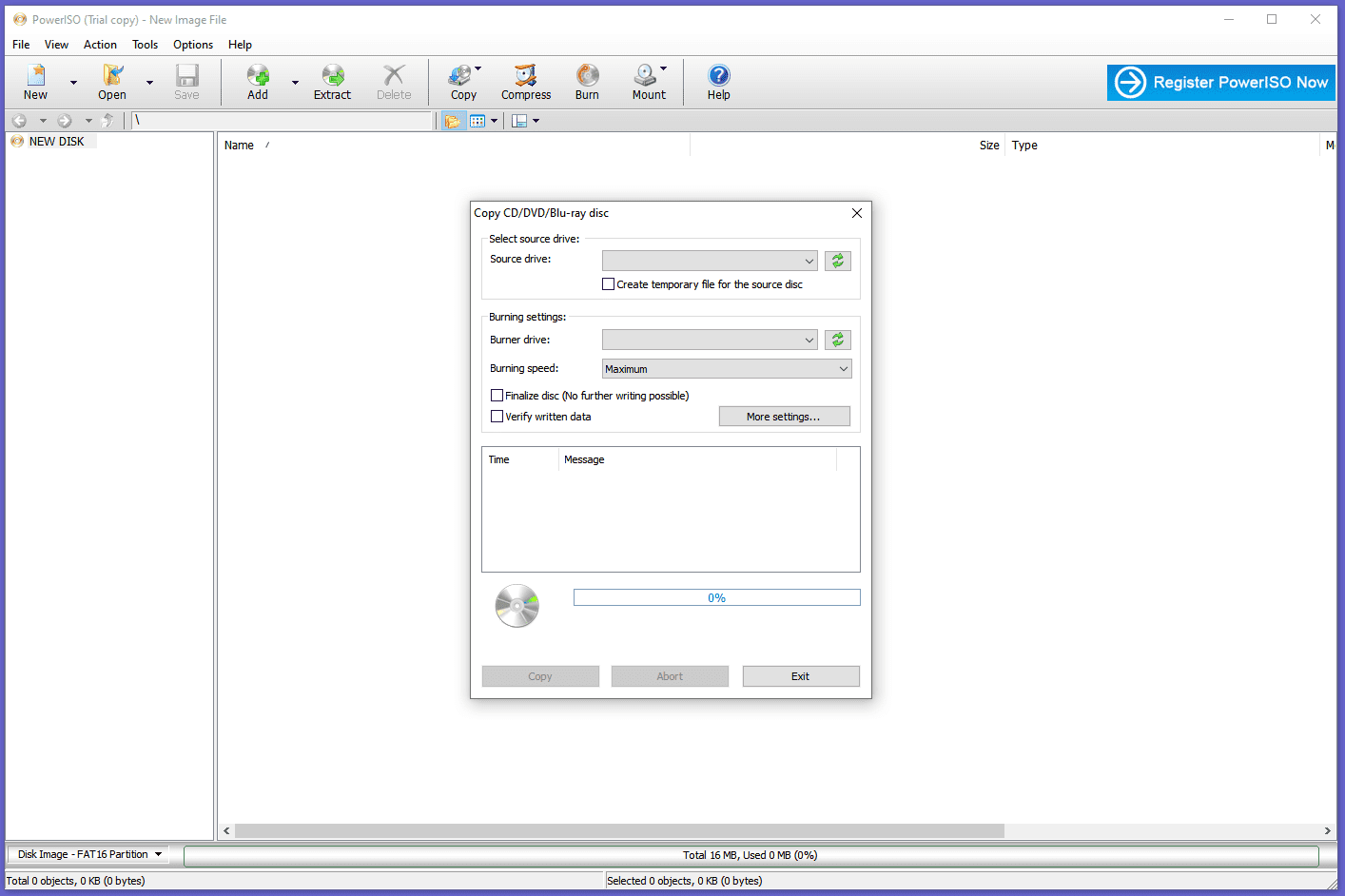Click the pane layout icon
This screenshot has height=896, width=1345.
click(519, 121)
